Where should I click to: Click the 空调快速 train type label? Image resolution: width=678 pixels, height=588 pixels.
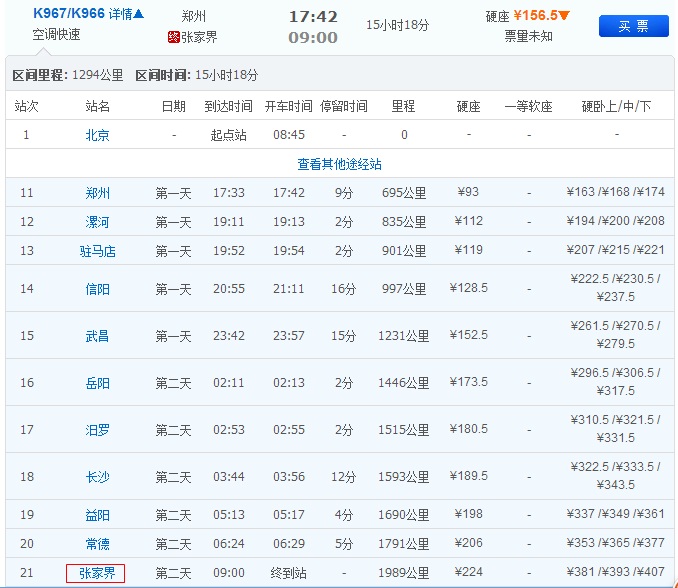point(56,35)
